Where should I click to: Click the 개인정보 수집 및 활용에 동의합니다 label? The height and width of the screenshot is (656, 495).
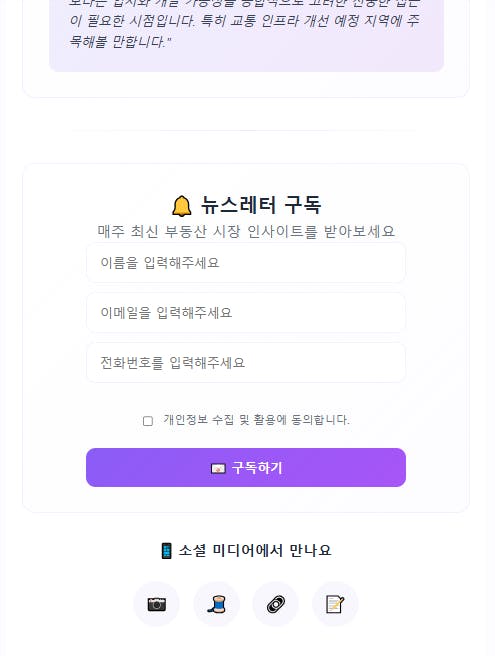point(256,420)
